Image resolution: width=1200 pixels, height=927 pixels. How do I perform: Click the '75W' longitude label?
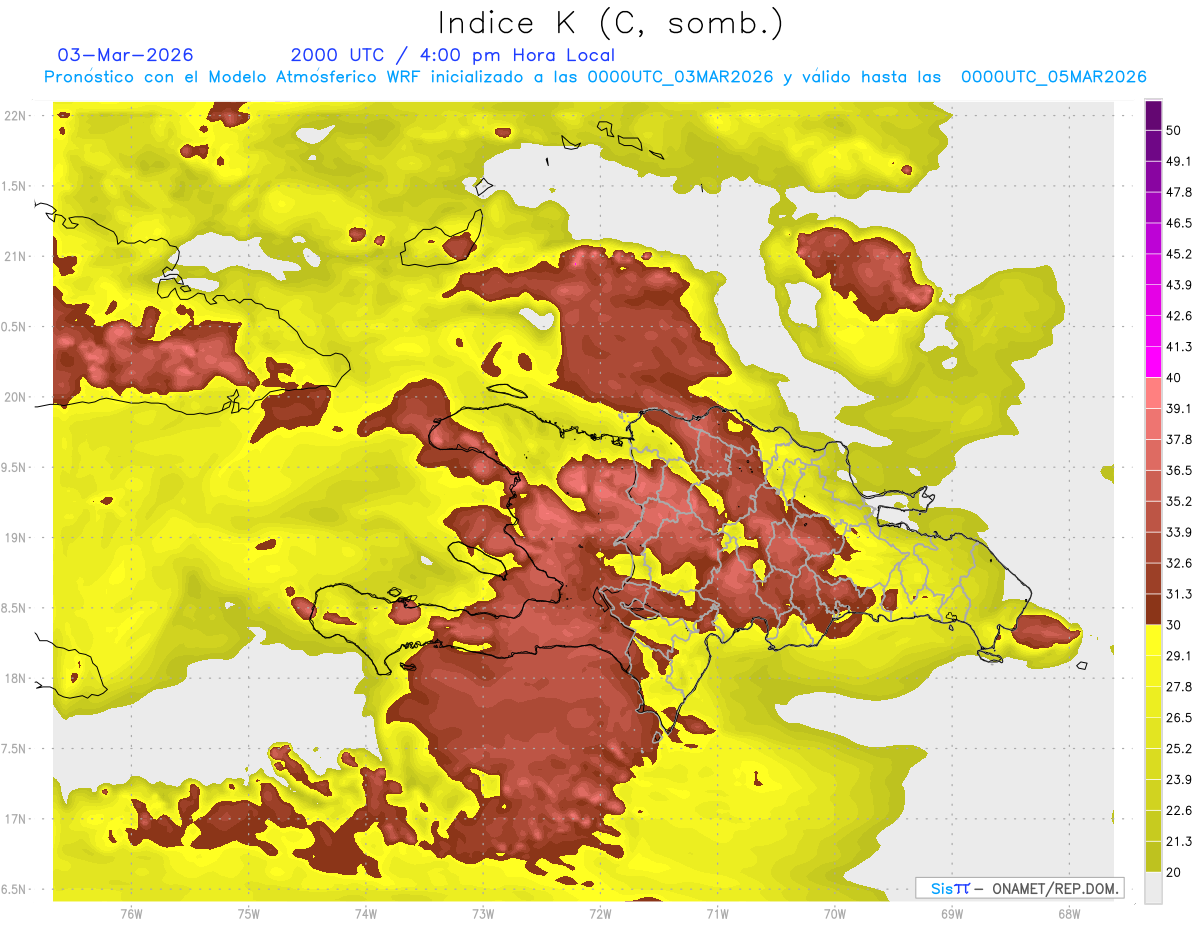249,914
